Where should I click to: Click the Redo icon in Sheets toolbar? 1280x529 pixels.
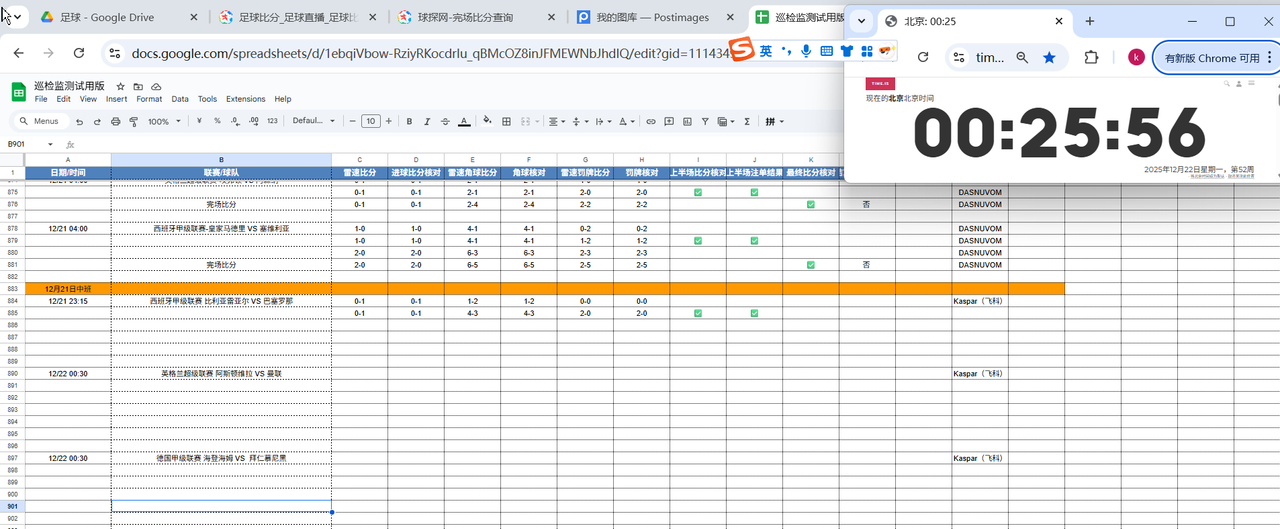click(98, 121)
